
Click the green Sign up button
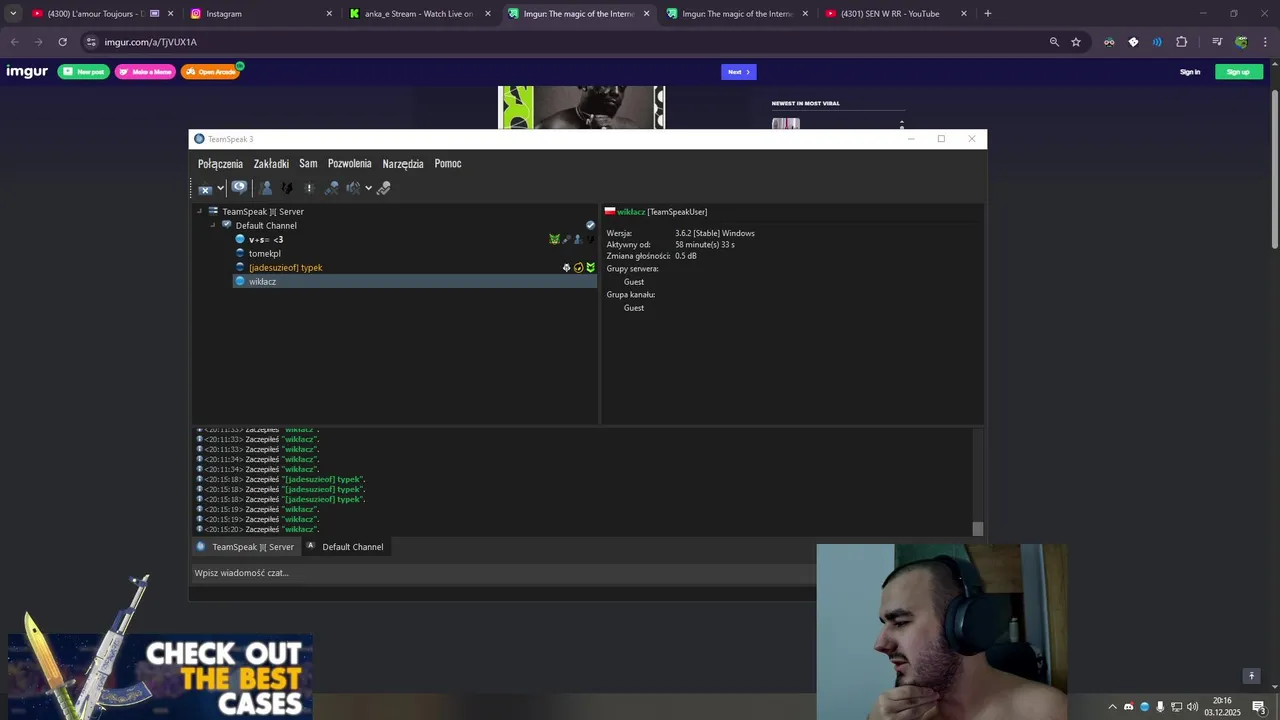(x=1238, y=72)
